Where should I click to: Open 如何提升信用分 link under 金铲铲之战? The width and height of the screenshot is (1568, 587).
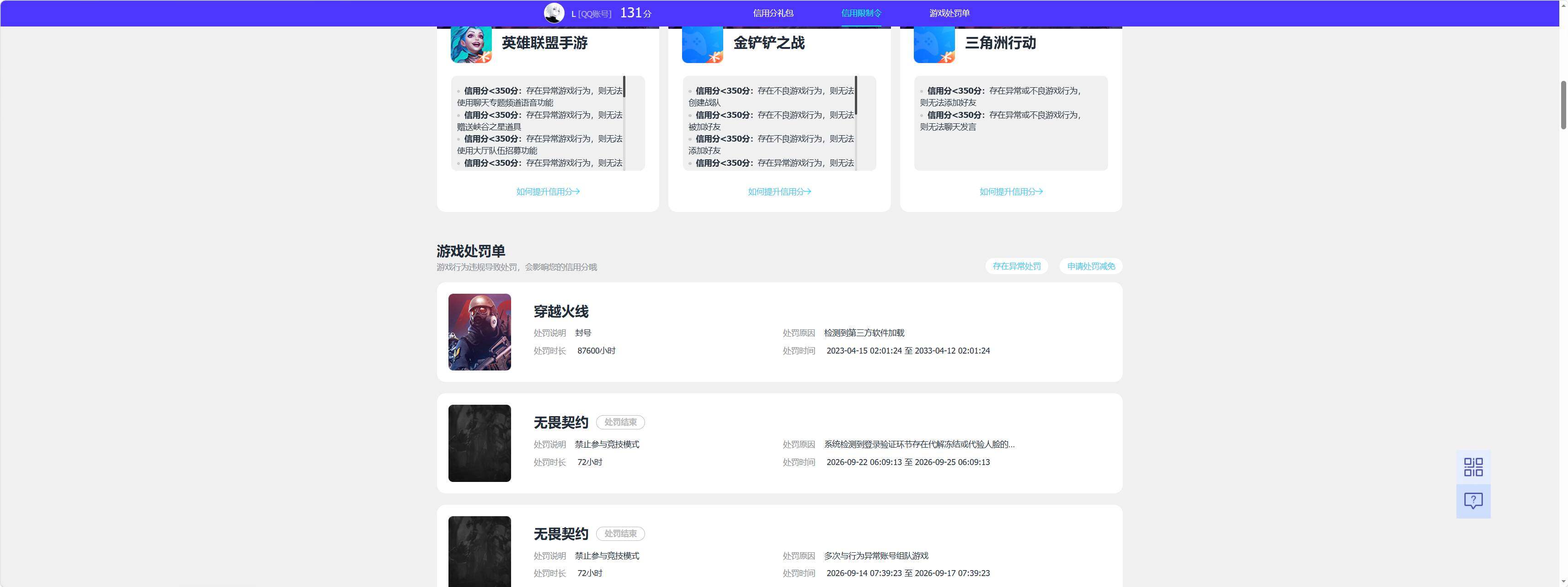point(779,191)
